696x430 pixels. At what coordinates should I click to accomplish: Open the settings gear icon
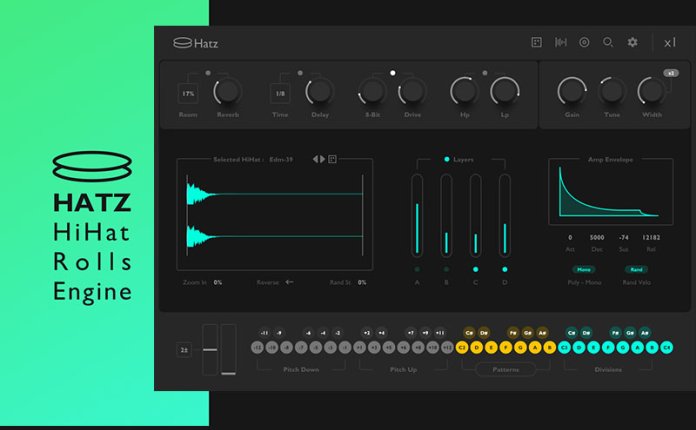pos(633,42)
